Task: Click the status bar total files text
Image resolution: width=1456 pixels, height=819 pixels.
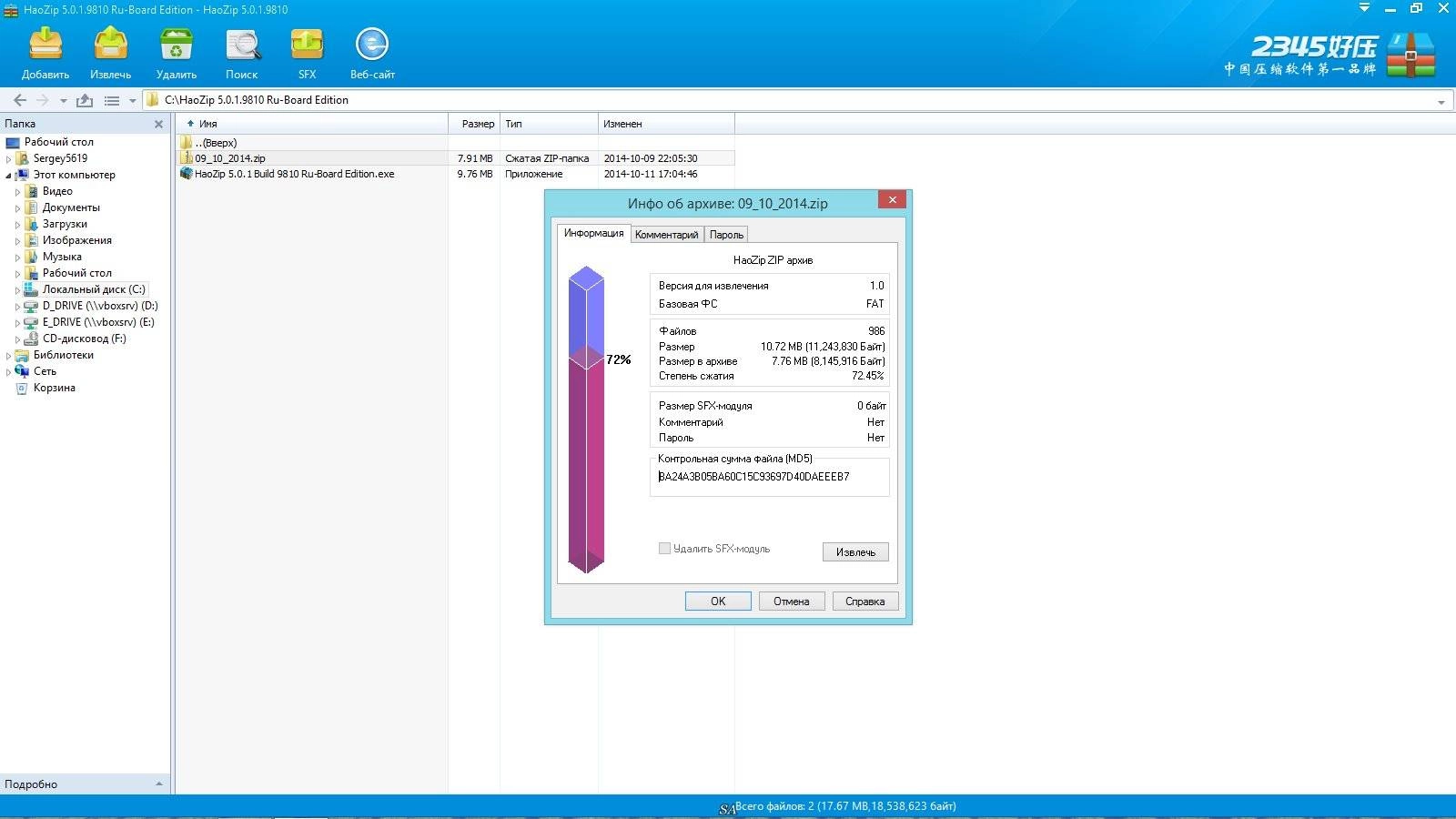Action: coord(845,806)
